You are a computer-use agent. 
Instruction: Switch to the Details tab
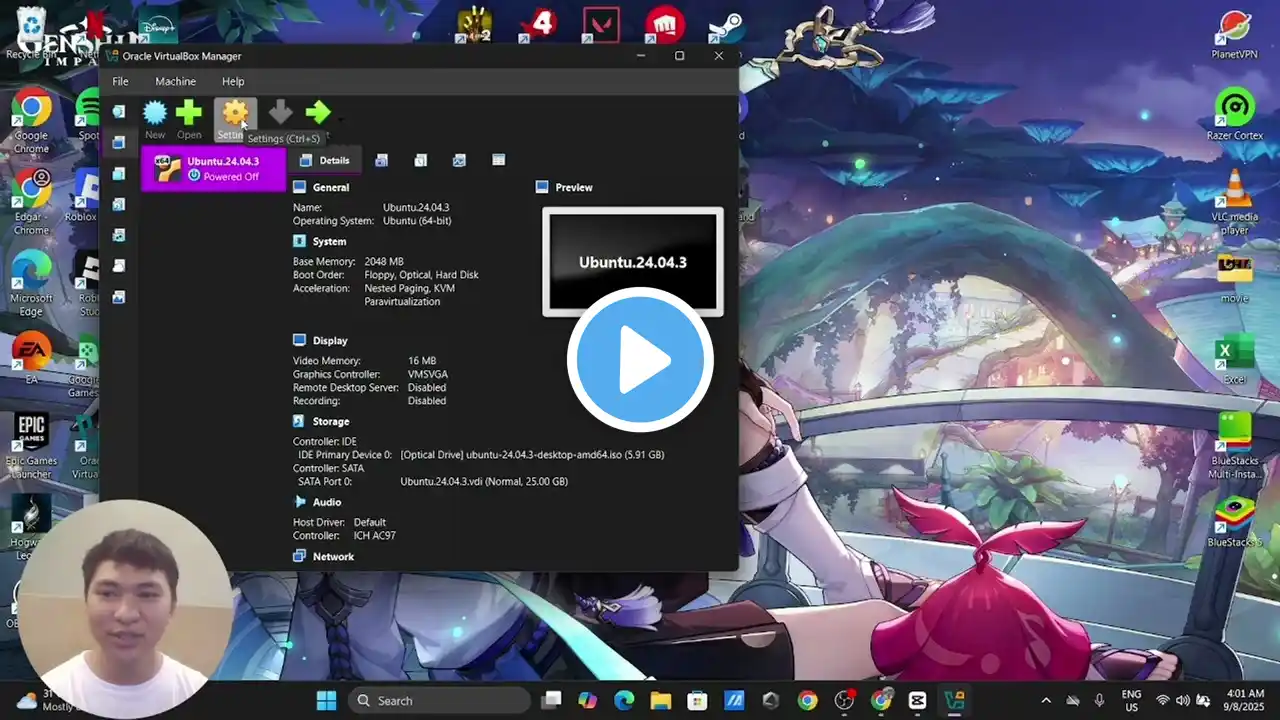(x=325, y=160)
